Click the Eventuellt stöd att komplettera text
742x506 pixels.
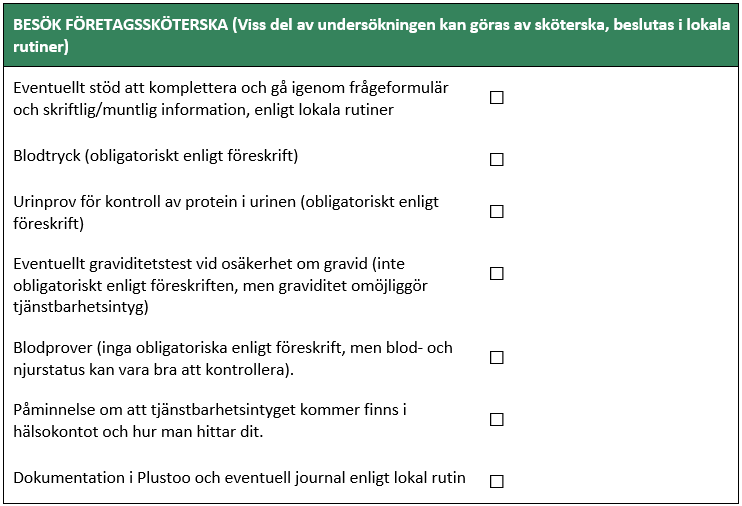(231, 98)
